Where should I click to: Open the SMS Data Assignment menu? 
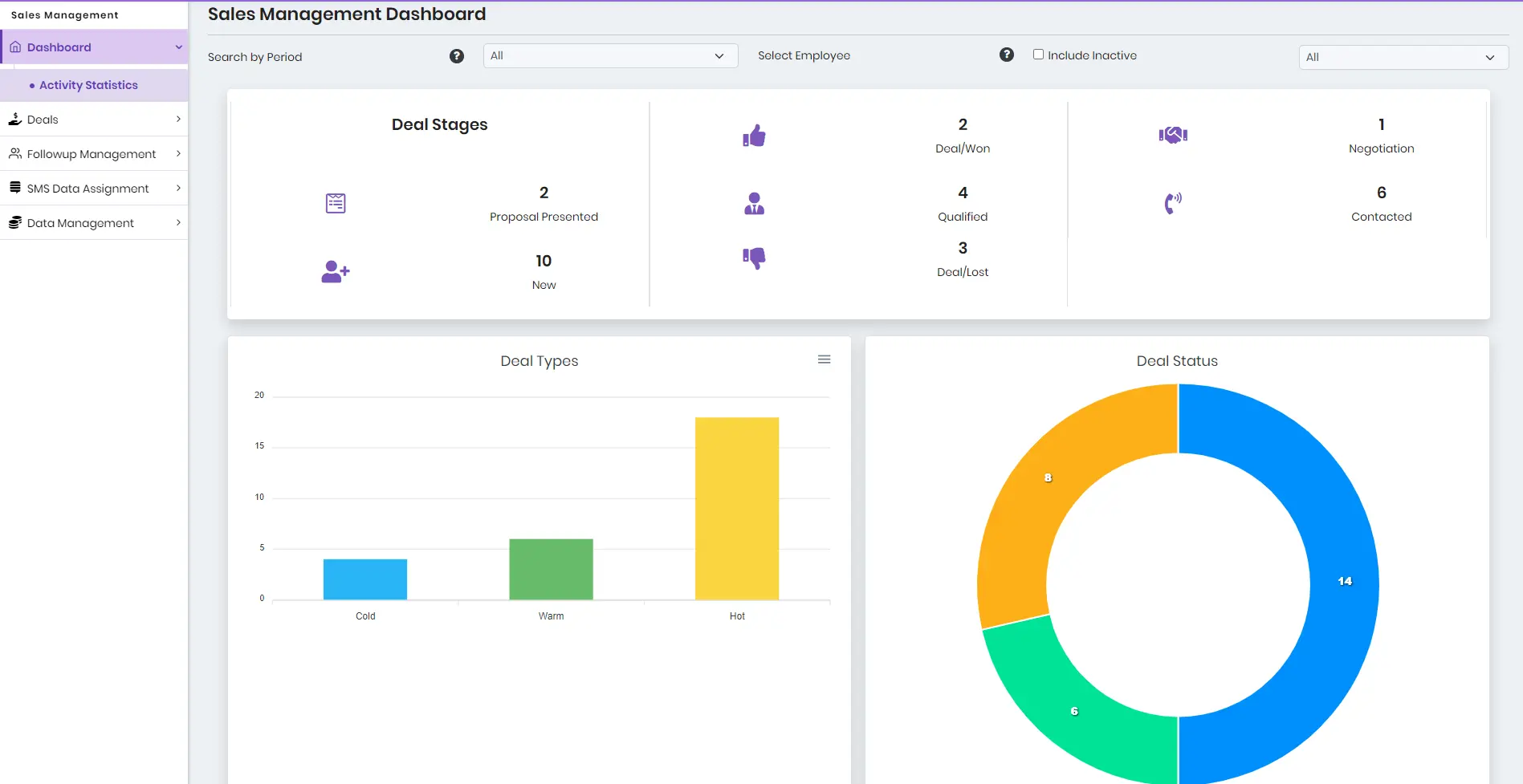[94, 189]
